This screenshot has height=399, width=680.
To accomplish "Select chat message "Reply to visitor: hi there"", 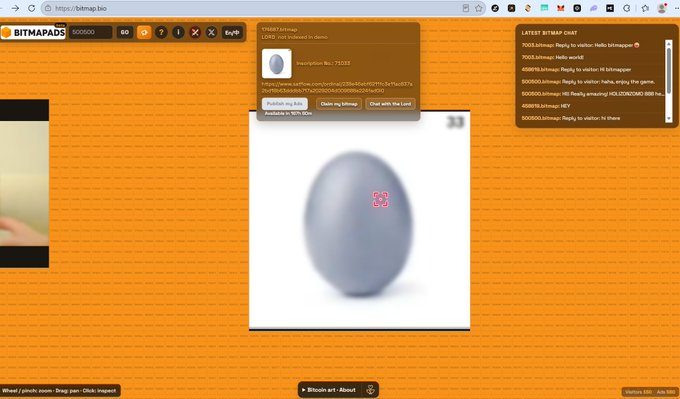I will [x=571, y=118].
